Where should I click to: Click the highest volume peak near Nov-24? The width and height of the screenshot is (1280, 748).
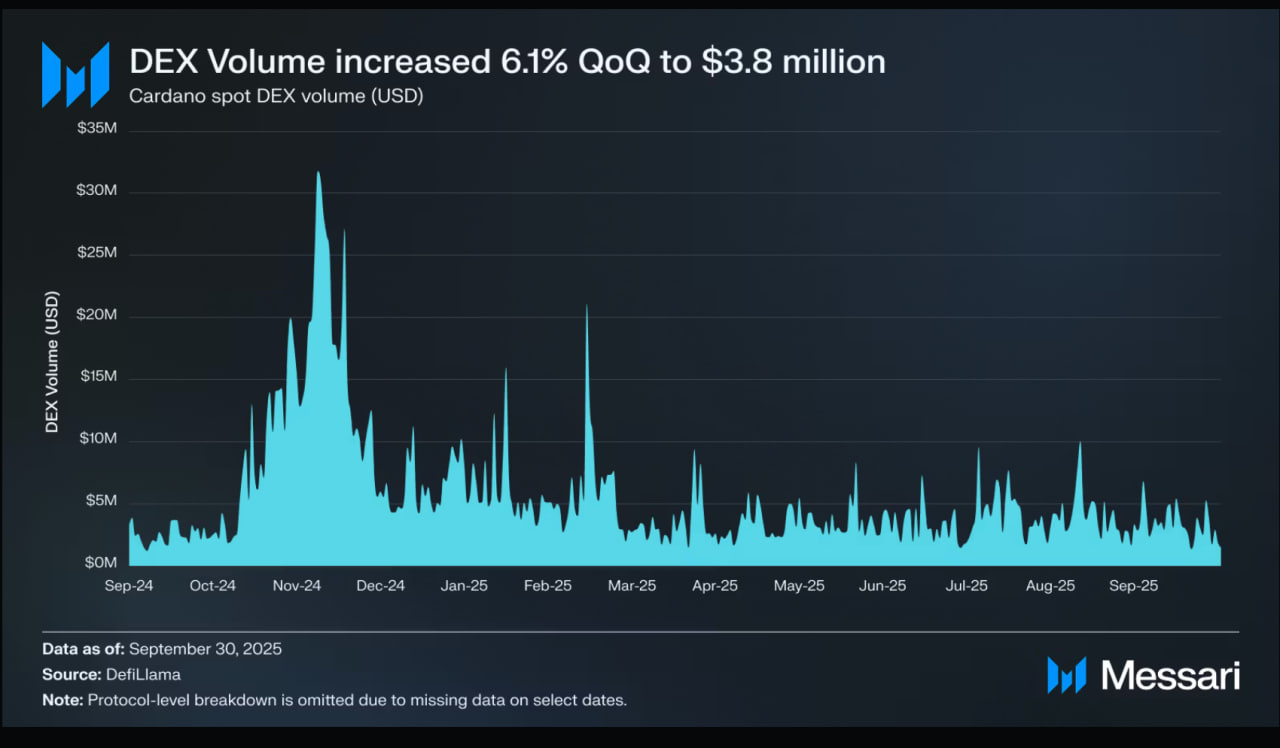click(318, 174)
